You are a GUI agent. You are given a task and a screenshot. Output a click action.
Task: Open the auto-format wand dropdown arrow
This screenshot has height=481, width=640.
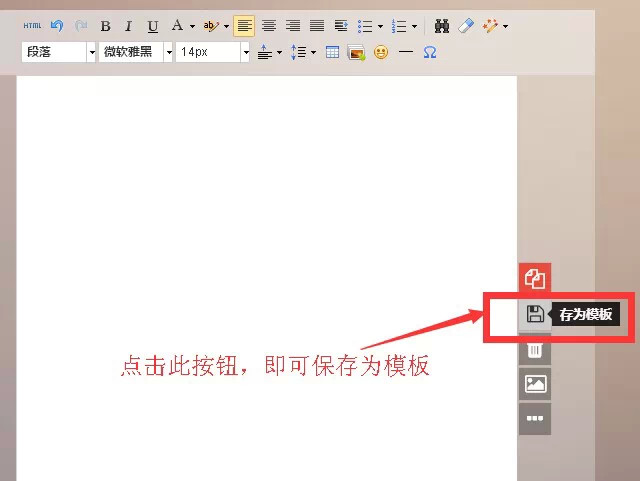[x=505, y=27]
